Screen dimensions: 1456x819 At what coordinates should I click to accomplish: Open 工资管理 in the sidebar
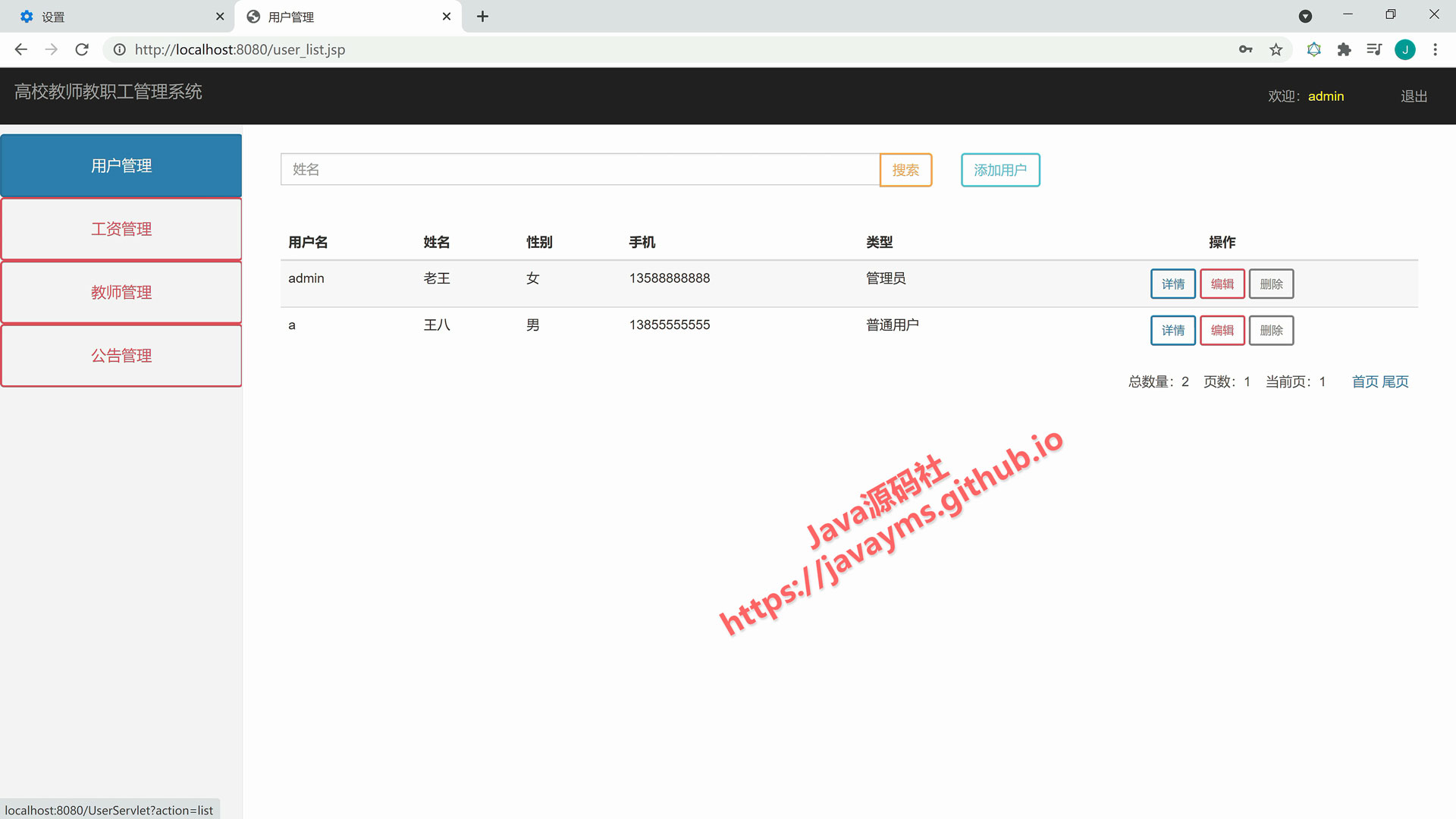coord(121,229)
